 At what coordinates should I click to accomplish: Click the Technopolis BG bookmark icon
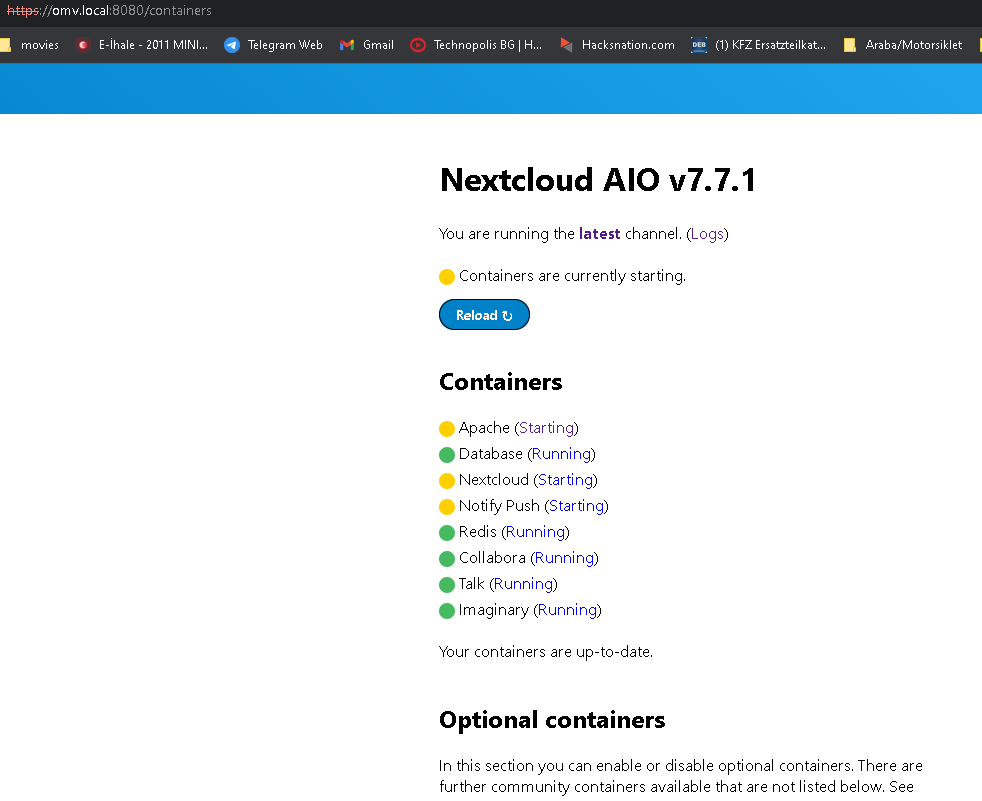(418, 45)
